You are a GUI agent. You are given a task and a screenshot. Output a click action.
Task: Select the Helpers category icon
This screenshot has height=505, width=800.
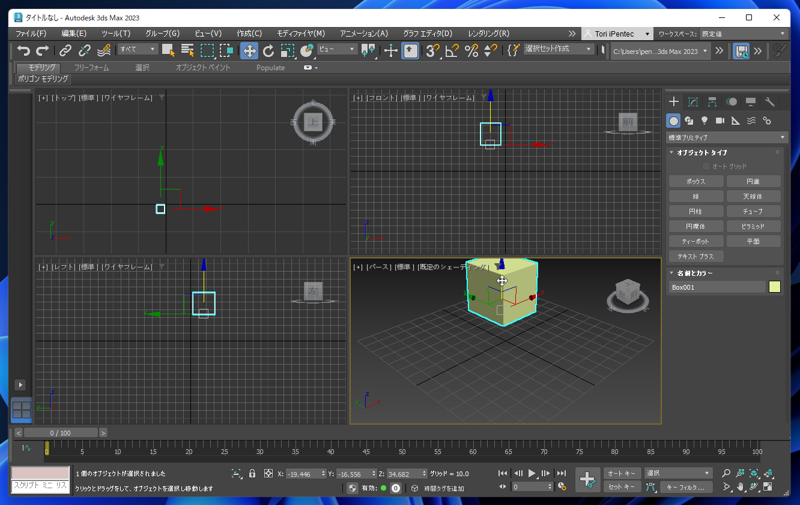pos(736,121)
